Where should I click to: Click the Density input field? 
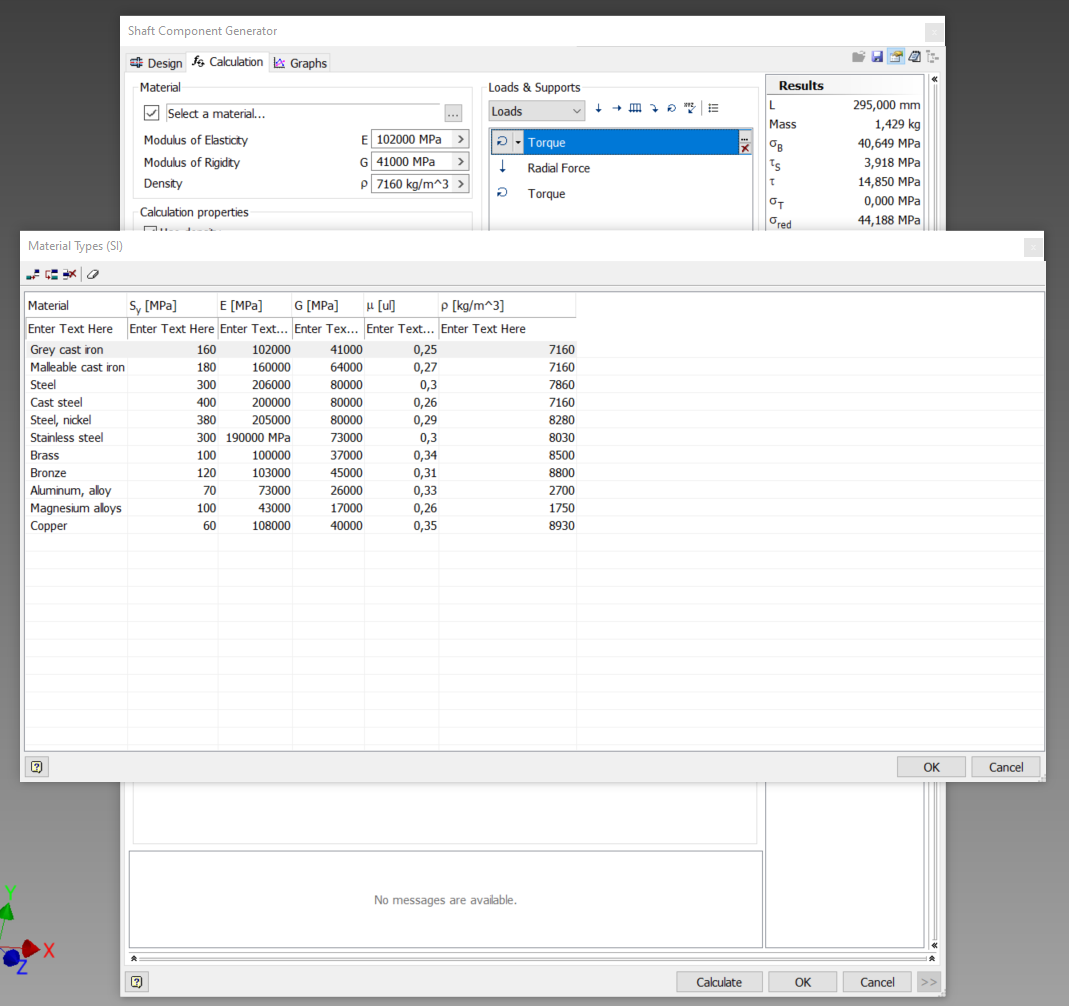pyautogui.click(x=412, y=184)
